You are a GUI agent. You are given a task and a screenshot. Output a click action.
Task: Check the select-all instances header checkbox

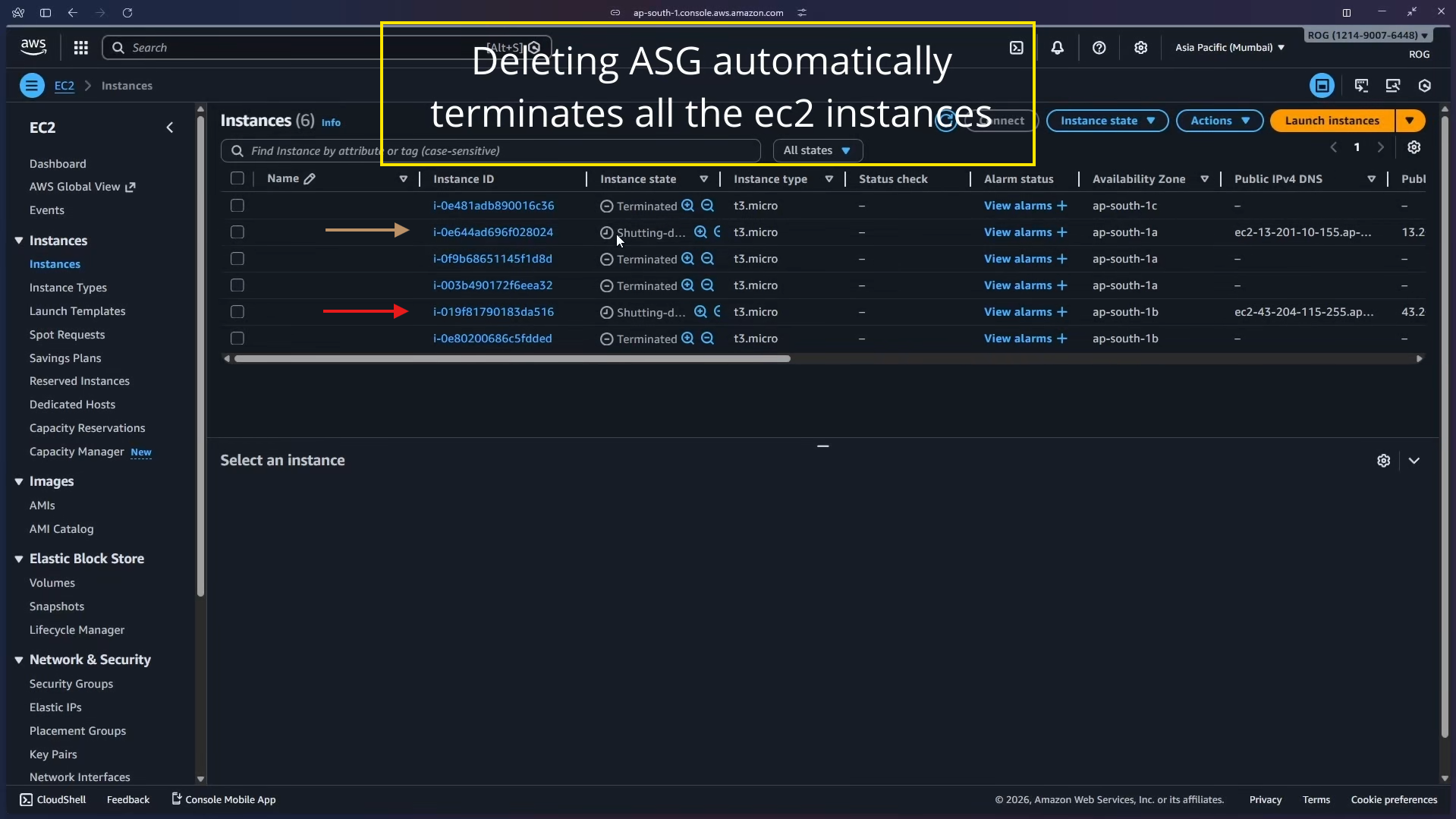pos(237,178)
